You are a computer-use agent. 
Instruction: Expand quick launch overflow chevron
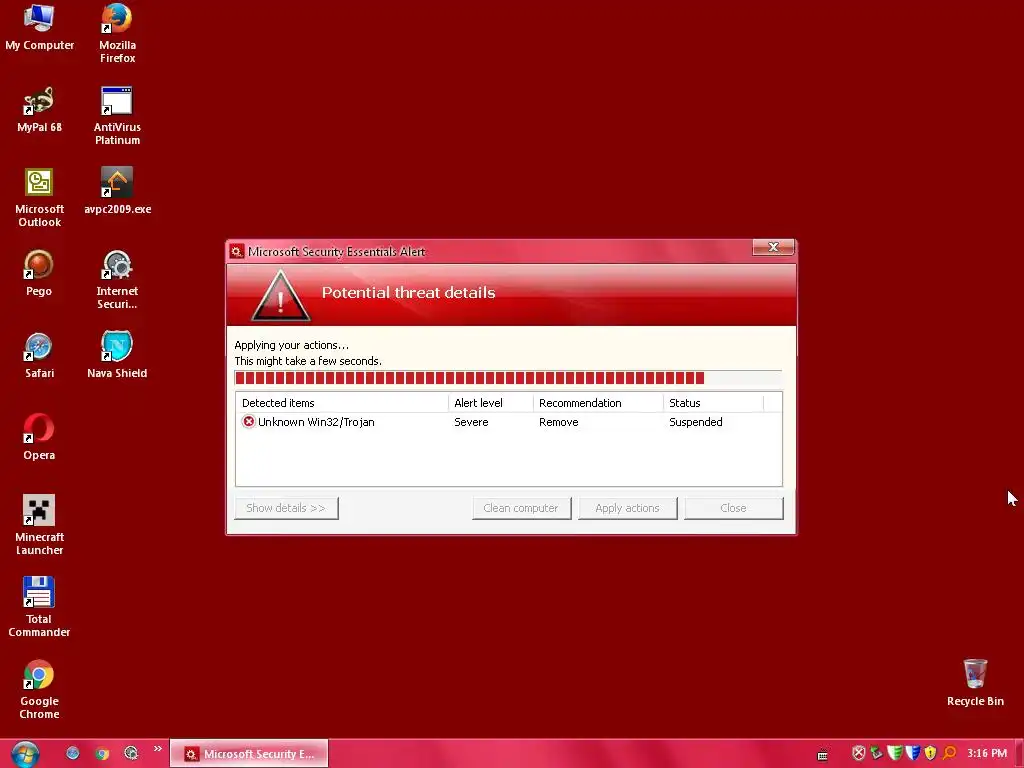coord(158,748)
